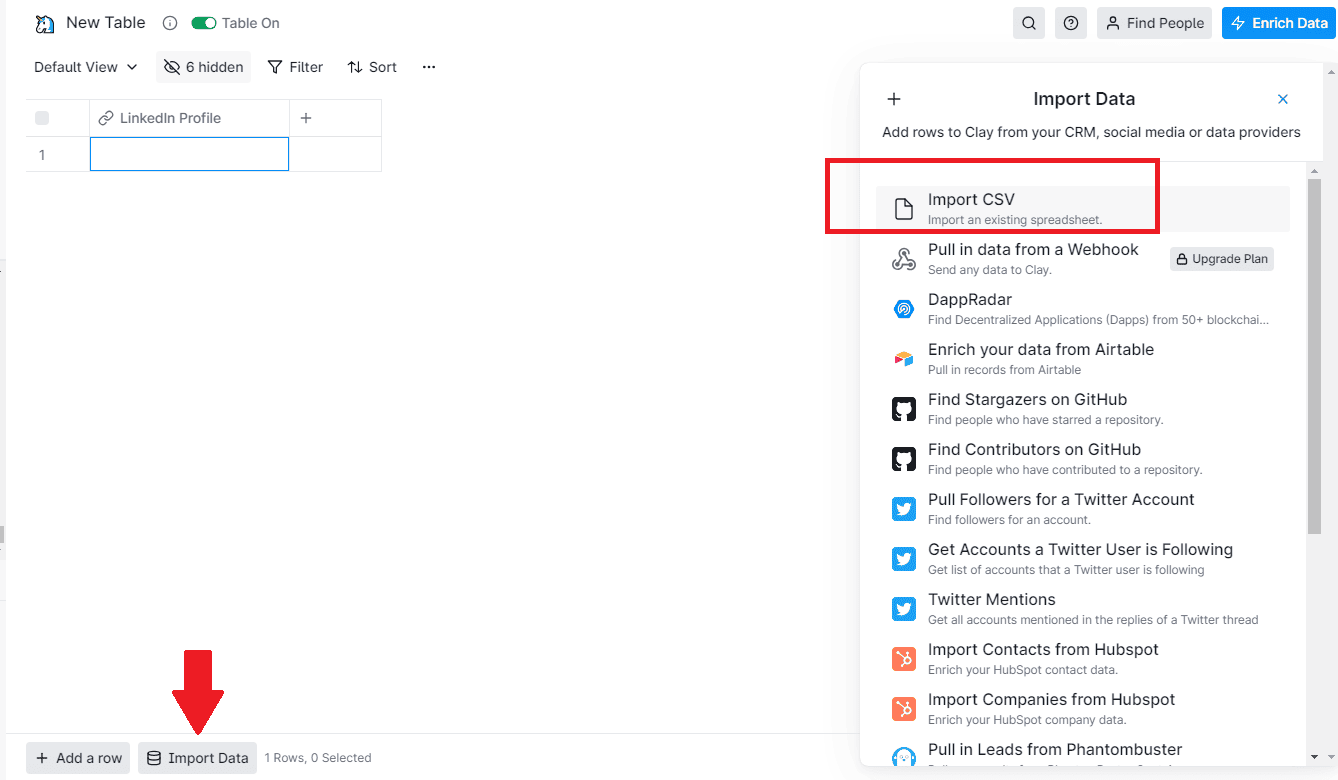Open the Sort options
The height and width of the screenshot is (780, 1338).
click(x=372, y=67)
